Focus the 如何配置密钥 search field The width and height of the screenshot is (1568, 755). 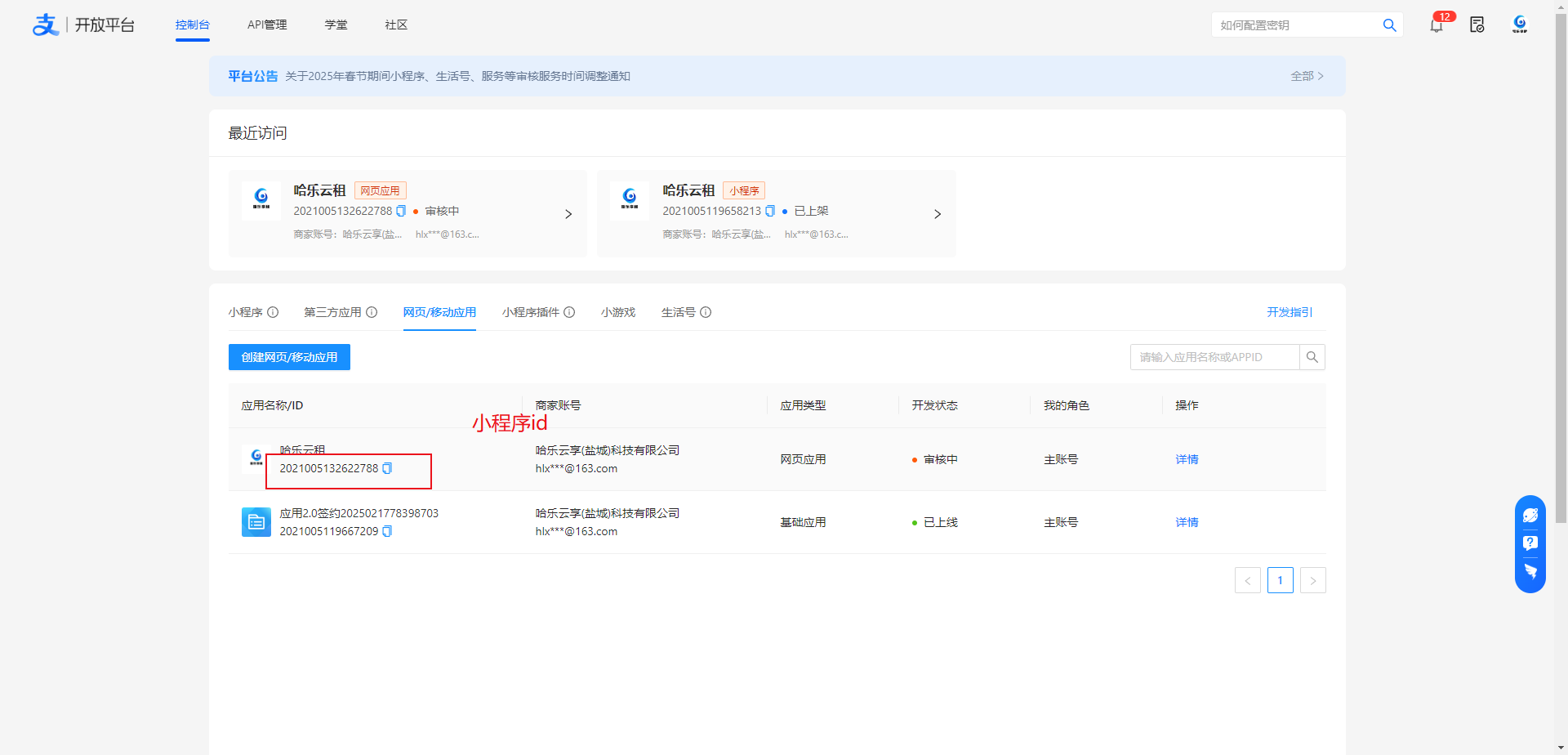[1295, 25]
